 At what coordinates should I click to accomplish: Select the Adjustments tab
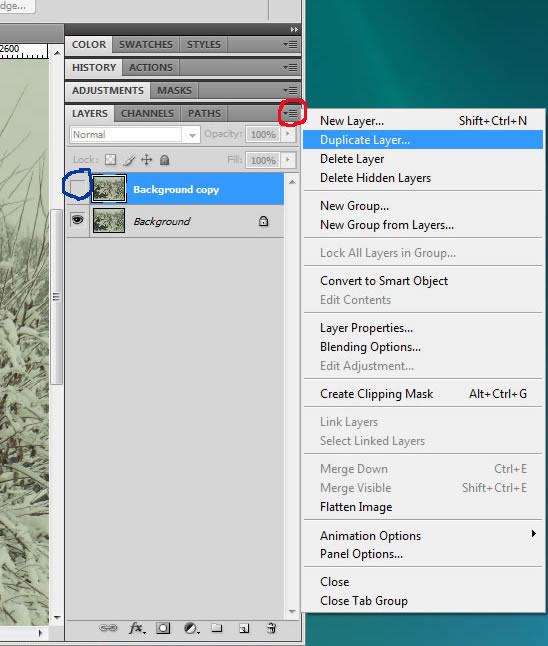coord(108,90)
